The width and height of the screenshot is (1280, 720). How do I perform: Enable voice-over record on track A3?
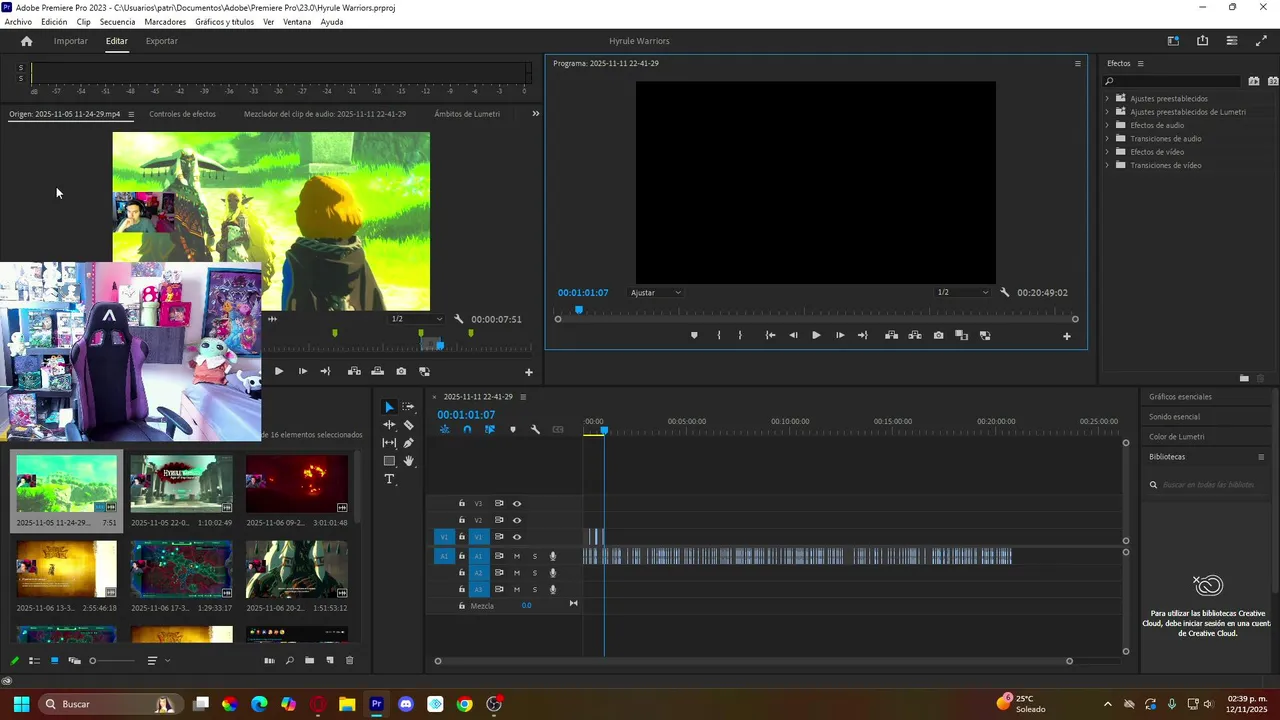tap(552, 590)
